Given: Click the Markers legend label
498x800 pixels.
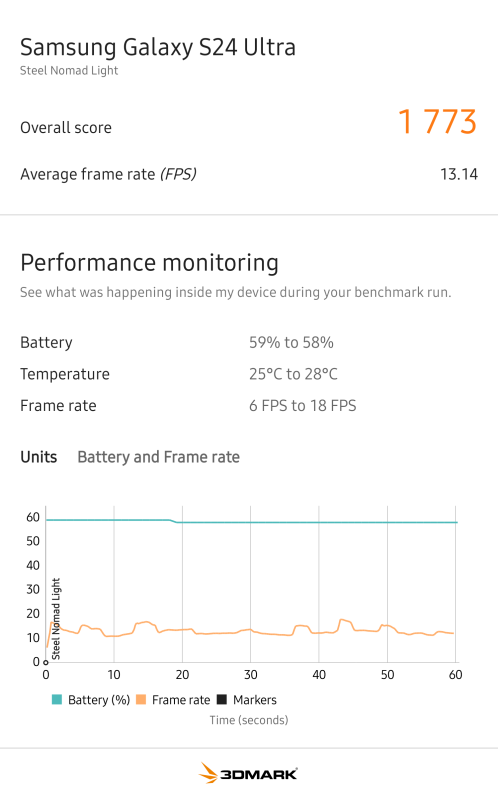Looking at the screenshot, I should [255, 700].
